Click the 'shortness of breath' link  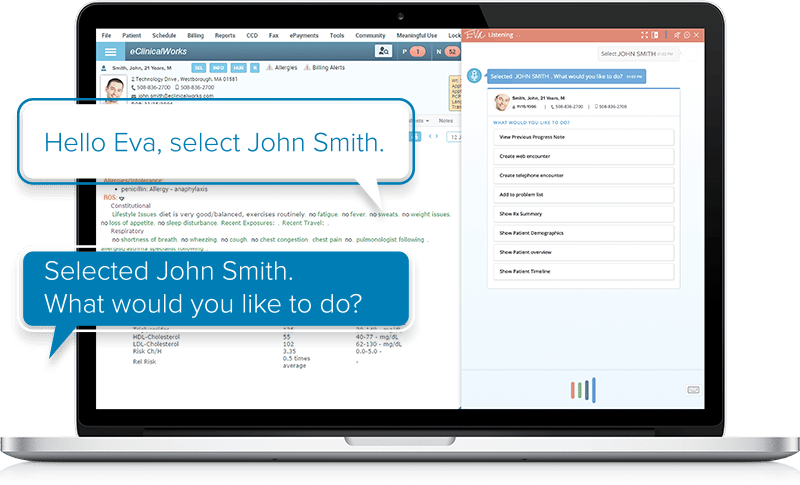[149, 240]
